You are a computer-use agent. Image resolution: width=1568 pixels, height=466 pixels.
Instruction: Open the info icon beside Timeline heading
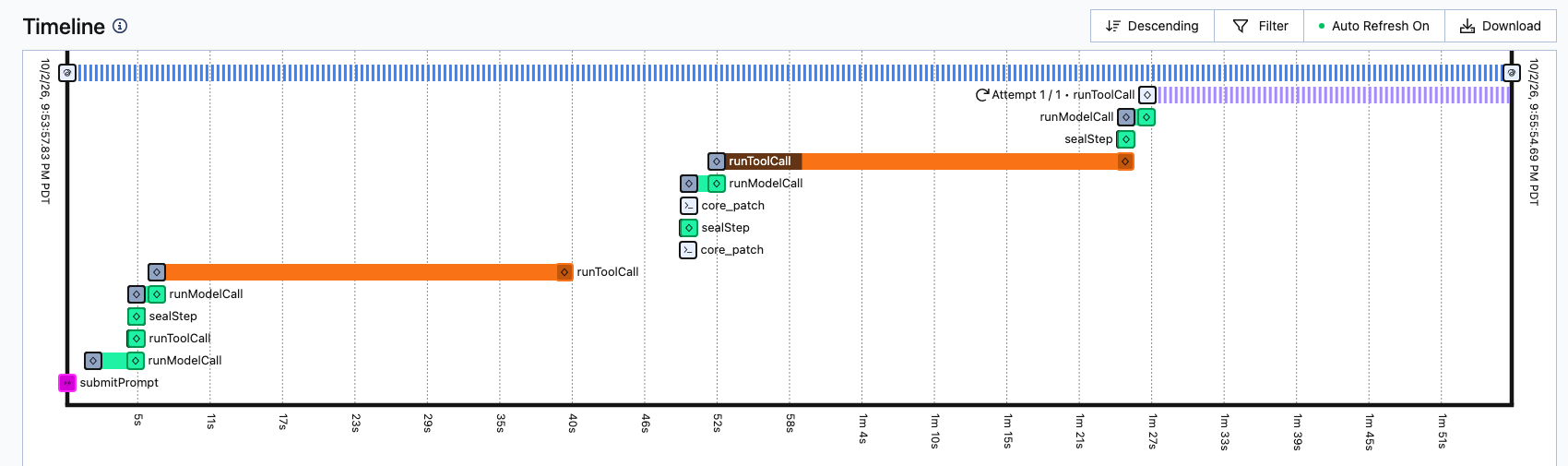coord(120,26)
